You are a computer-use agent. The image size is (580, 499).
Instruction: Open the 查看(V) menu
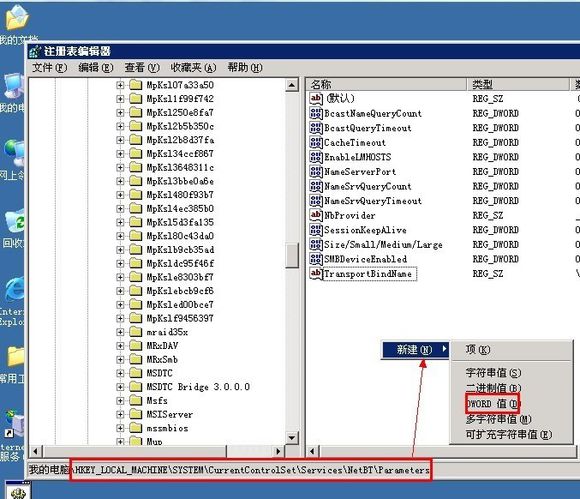[142, 68]
